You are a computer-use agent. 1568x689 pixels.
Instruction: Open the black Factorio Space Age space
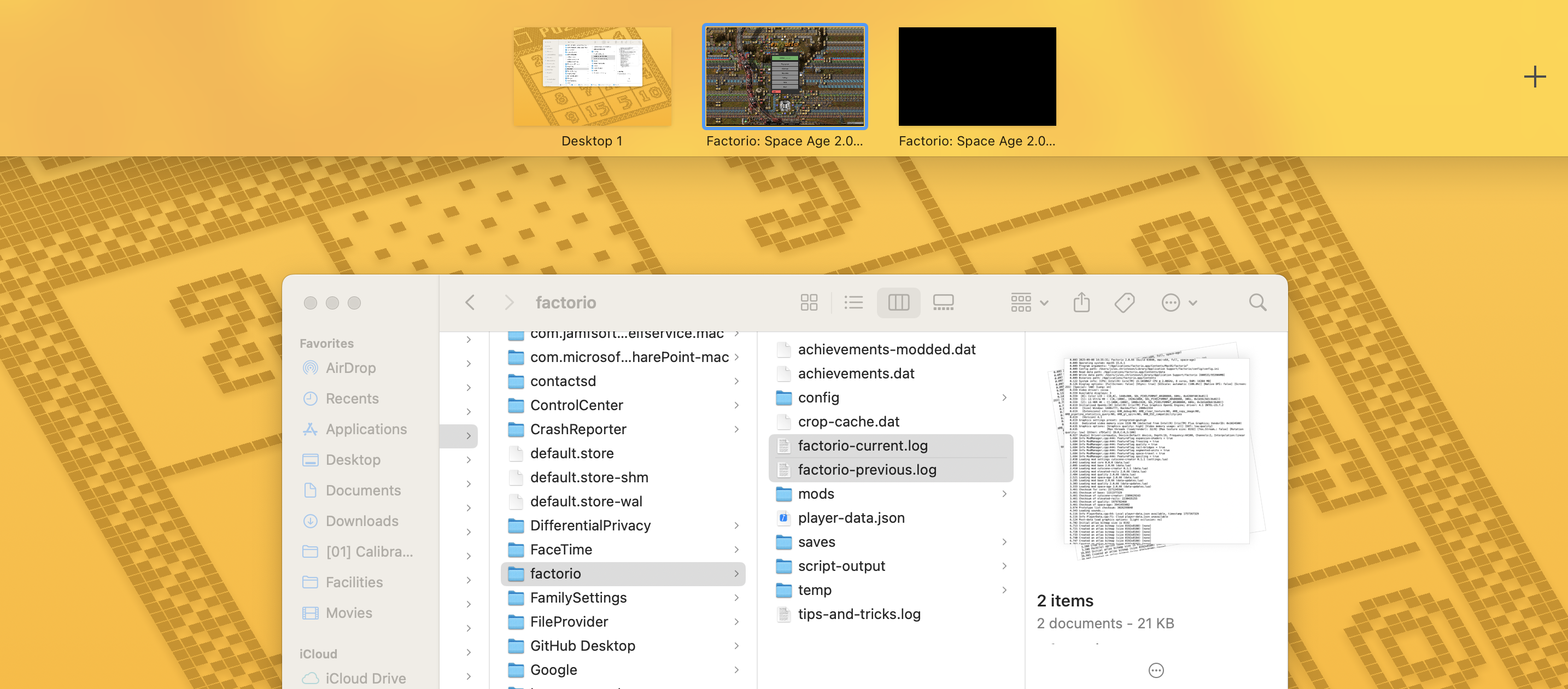pyautogui.click(x=977, y=76)
